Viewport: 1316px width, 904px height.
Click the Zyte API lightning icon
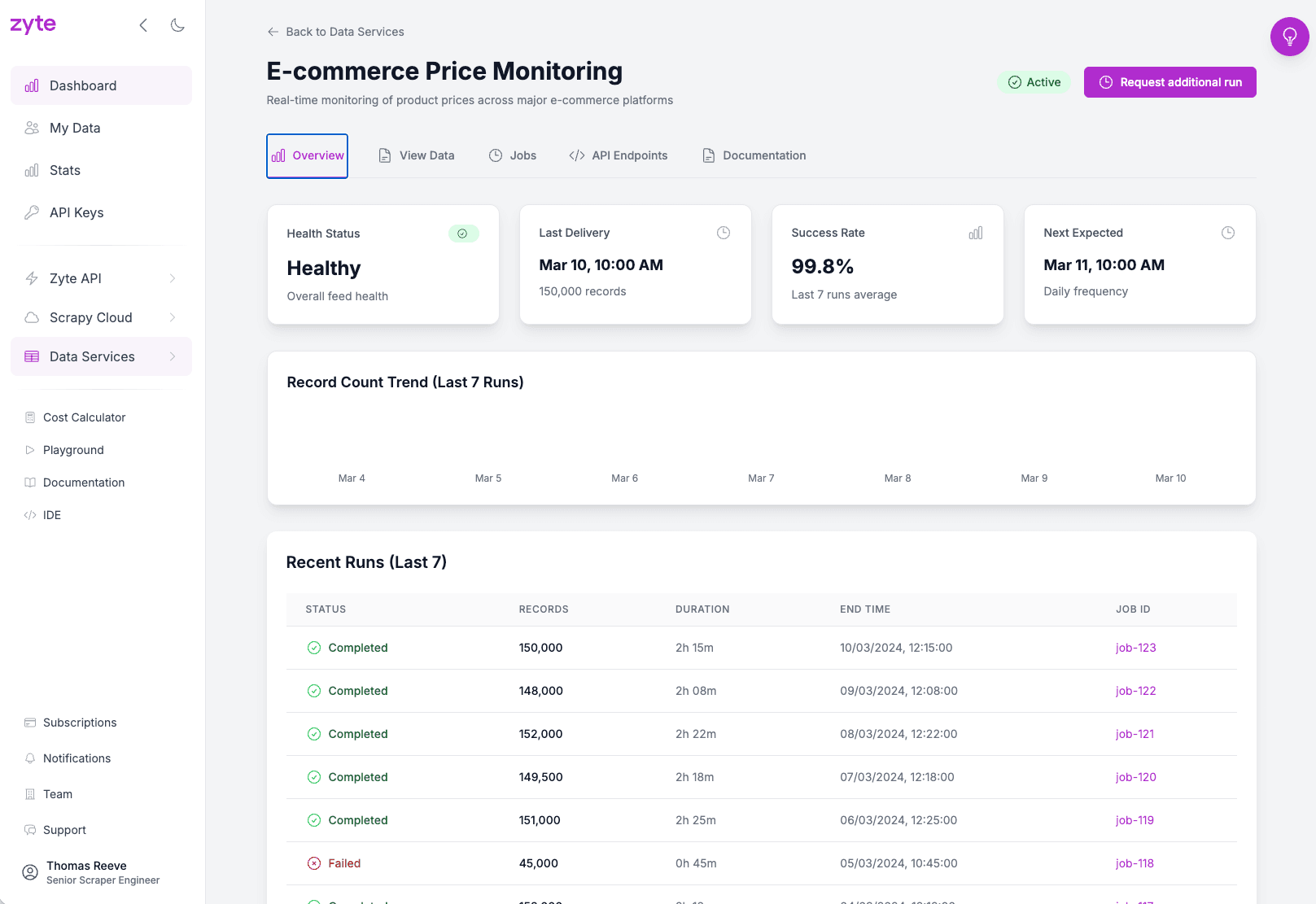pyautogui.click(x=32, y=278)
